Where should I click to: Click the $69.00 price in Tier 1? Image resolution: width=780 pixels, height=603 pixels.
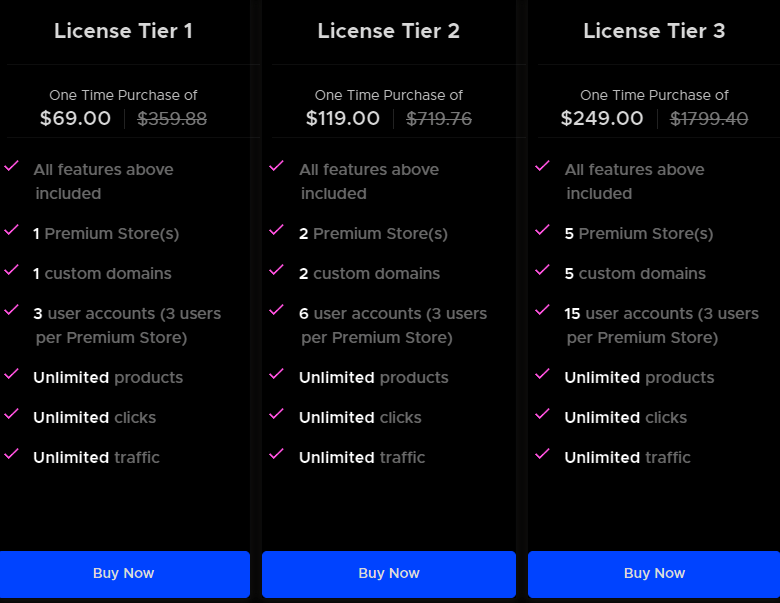click(75, 119)
